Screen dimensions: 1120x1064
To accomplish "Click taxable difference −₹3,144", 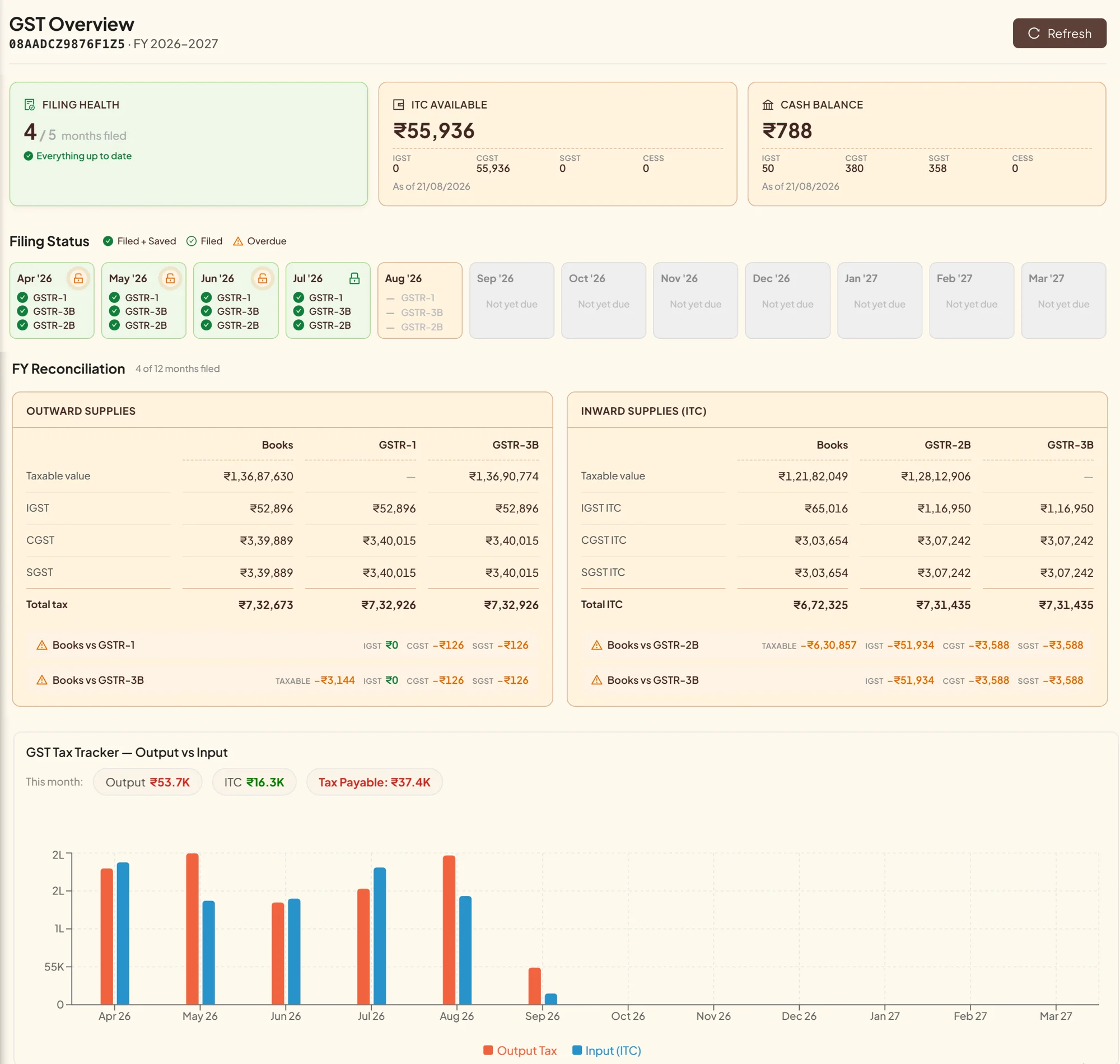I will click(x=334, y=680).
